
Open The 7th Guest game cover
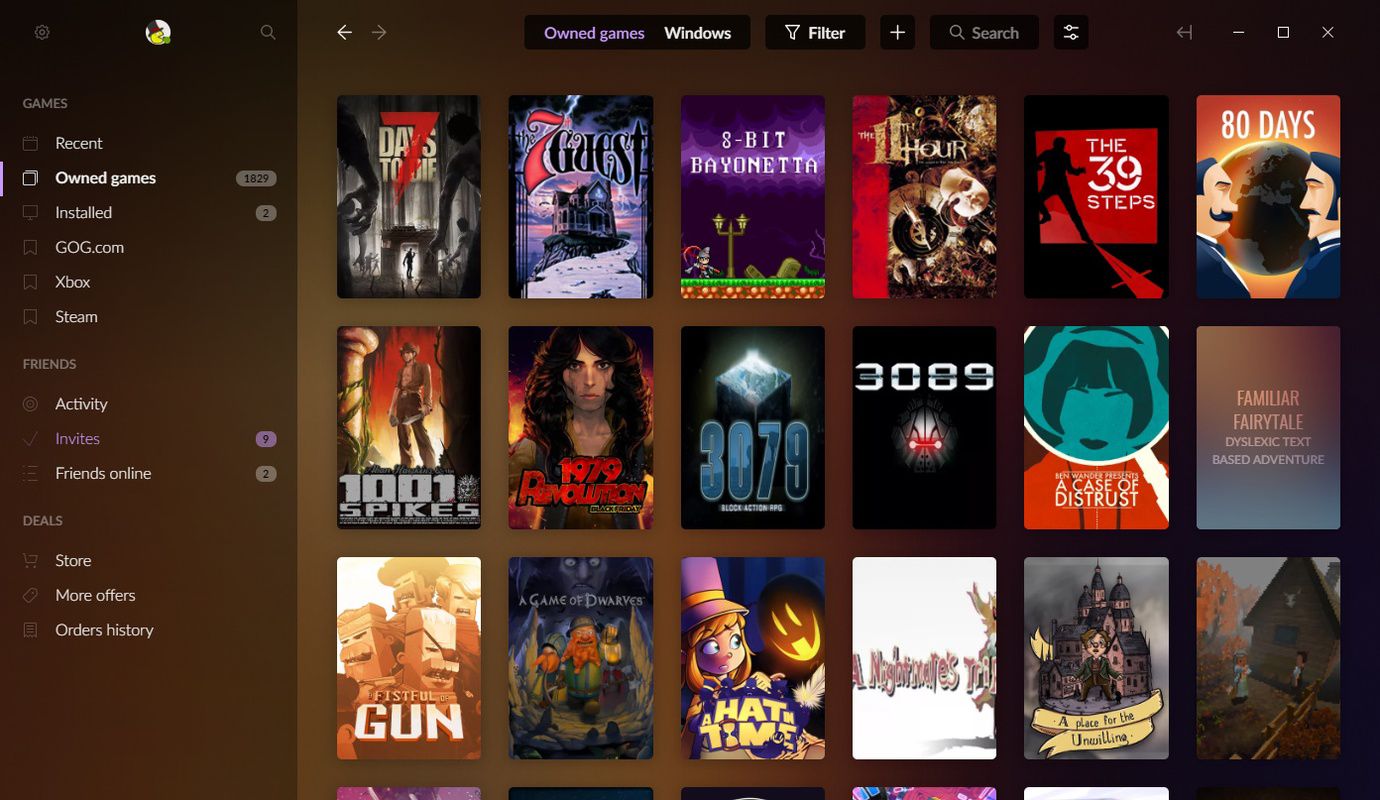click(x=581, y=197)
